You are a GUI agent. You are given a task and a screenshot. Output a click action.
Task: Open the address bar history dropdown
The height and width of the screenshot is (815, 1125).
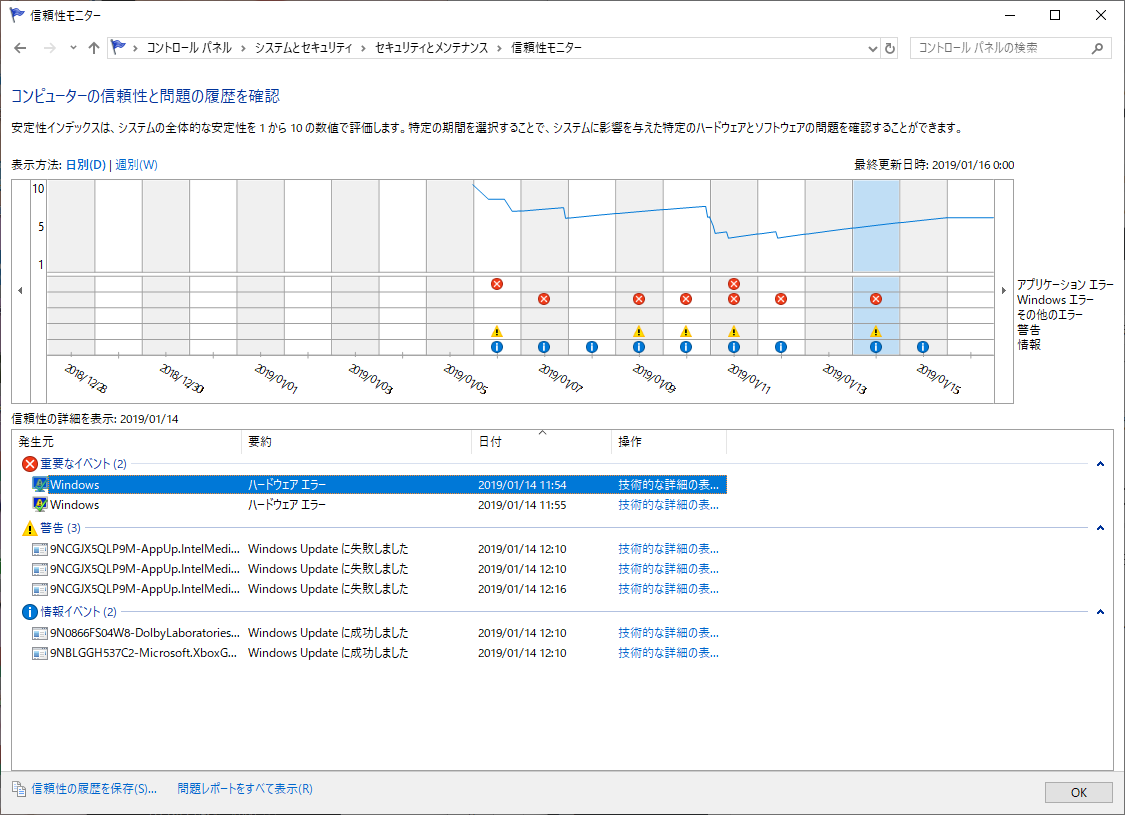(x=872, y=48)
